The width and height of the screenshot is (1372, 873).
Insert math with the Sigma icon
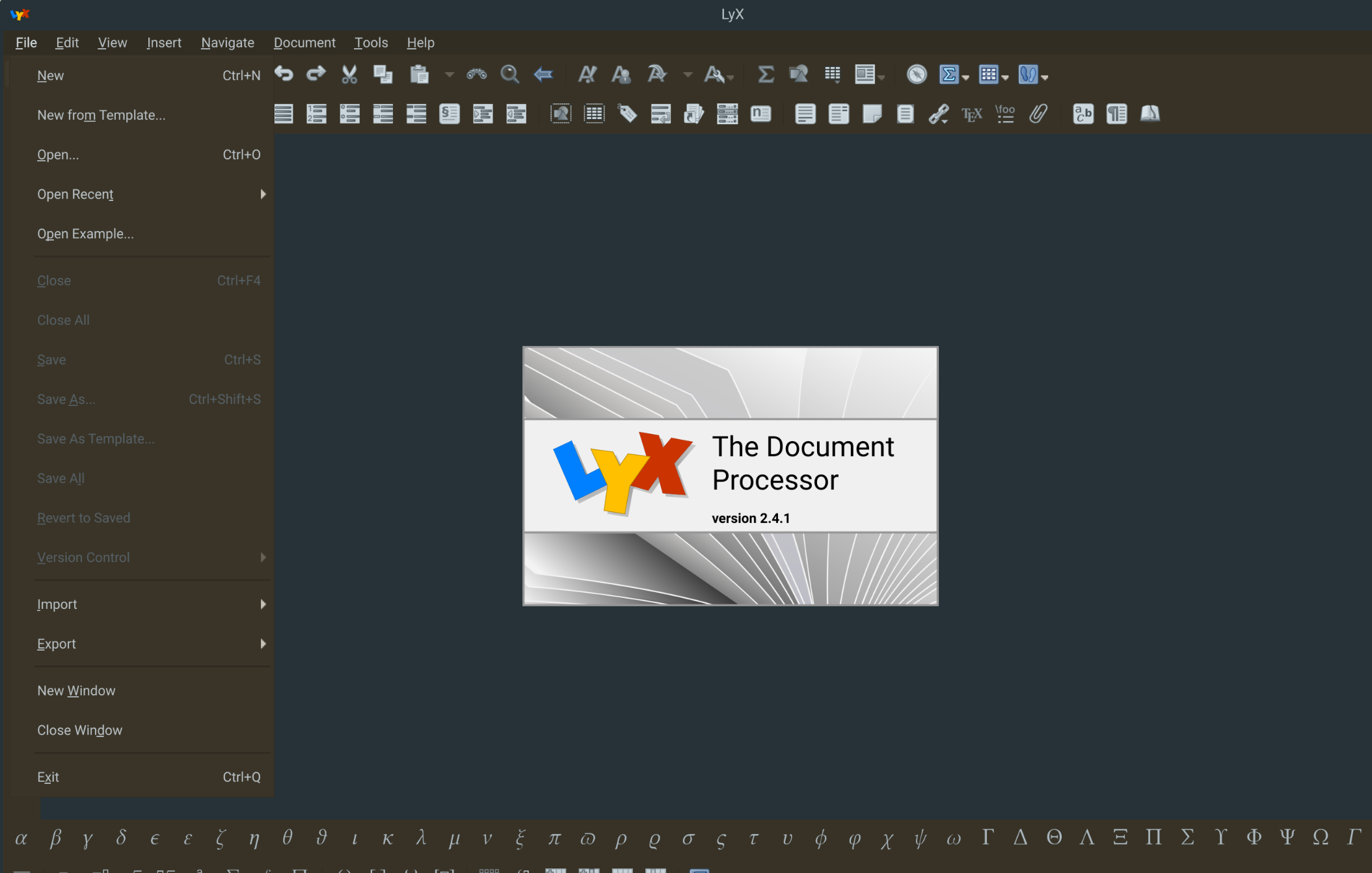pos(766,75)
